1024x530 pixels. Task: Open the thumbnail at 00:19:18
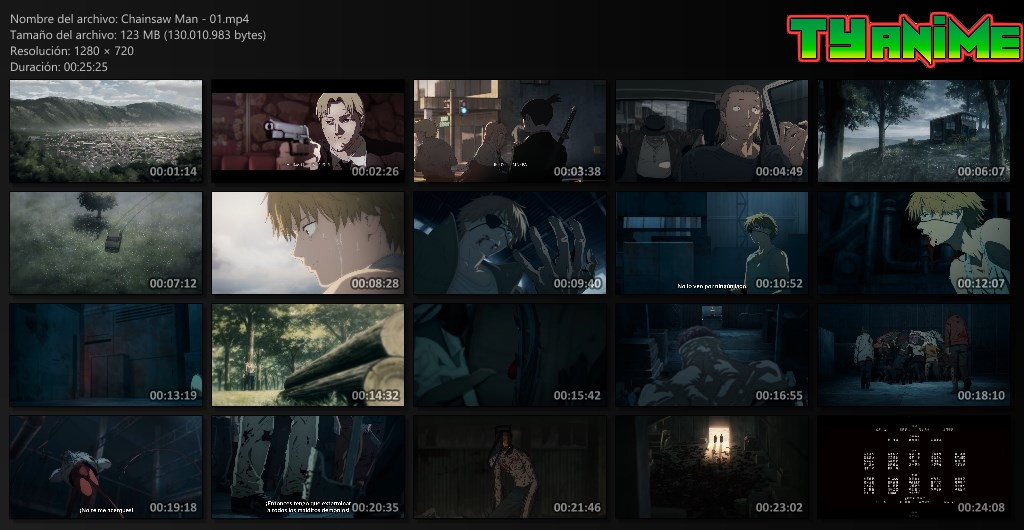click(x=106, y=467)
